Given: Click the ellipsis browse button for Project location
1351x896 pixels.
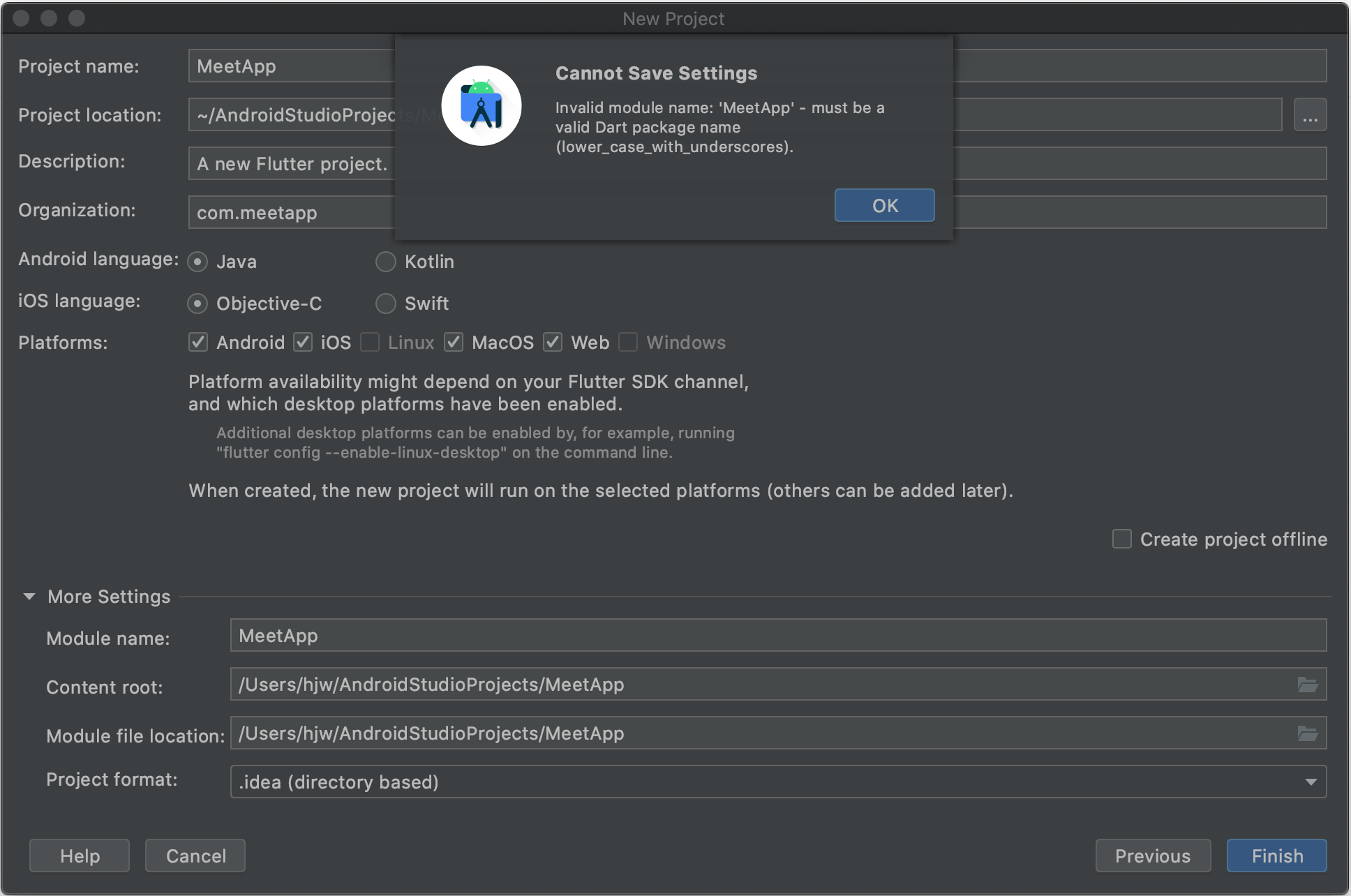Looking at the screenshot, I should click(x=1310, y=115).
